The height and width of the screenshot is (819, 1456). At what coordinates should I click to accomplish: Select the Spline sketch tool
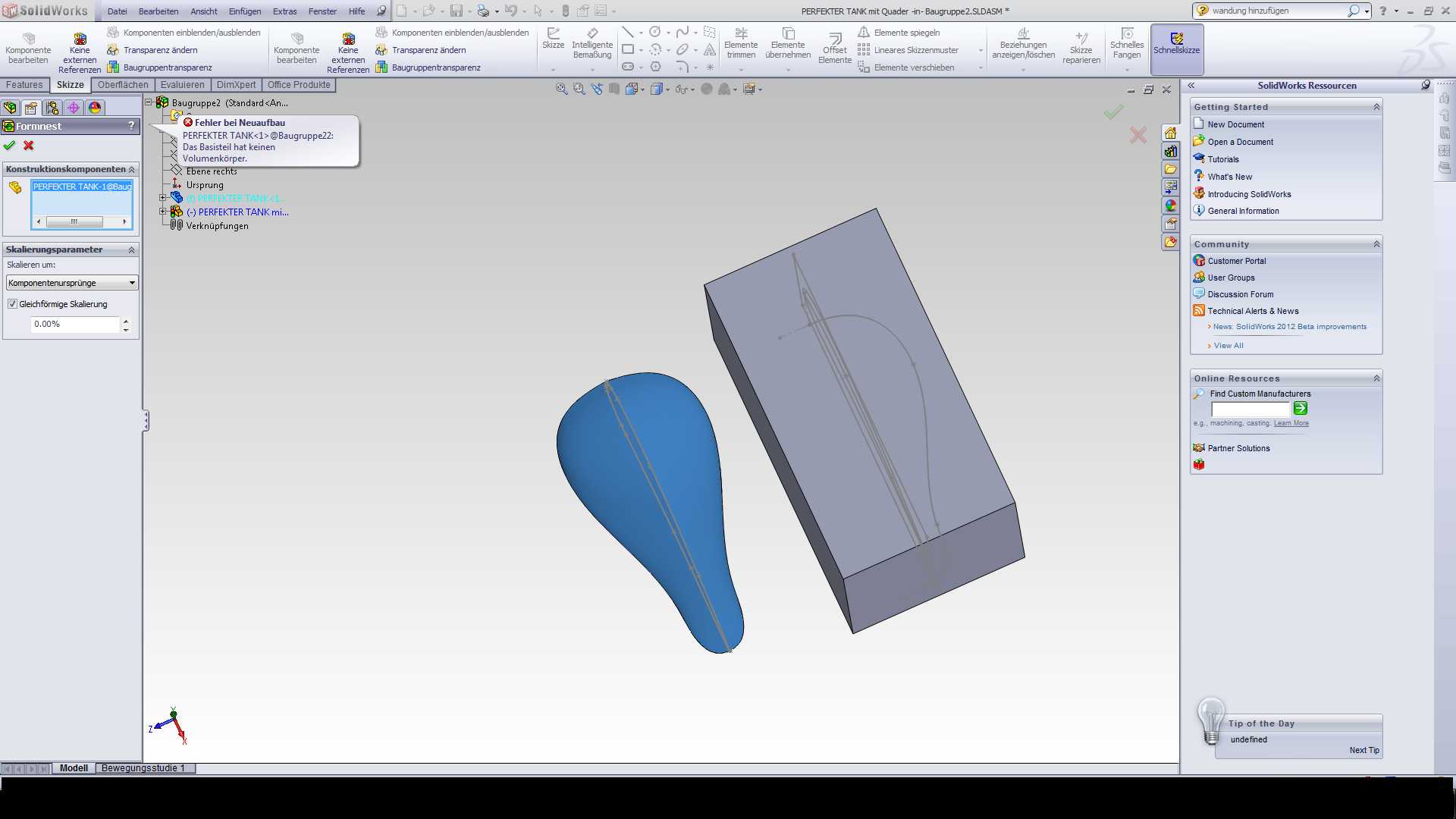pos(682,32)
